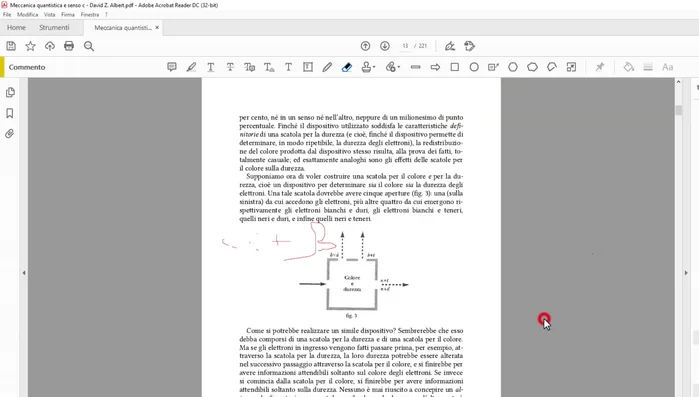Open the File menu
Screen dimensions: 699x397
(x=7, y=14)
